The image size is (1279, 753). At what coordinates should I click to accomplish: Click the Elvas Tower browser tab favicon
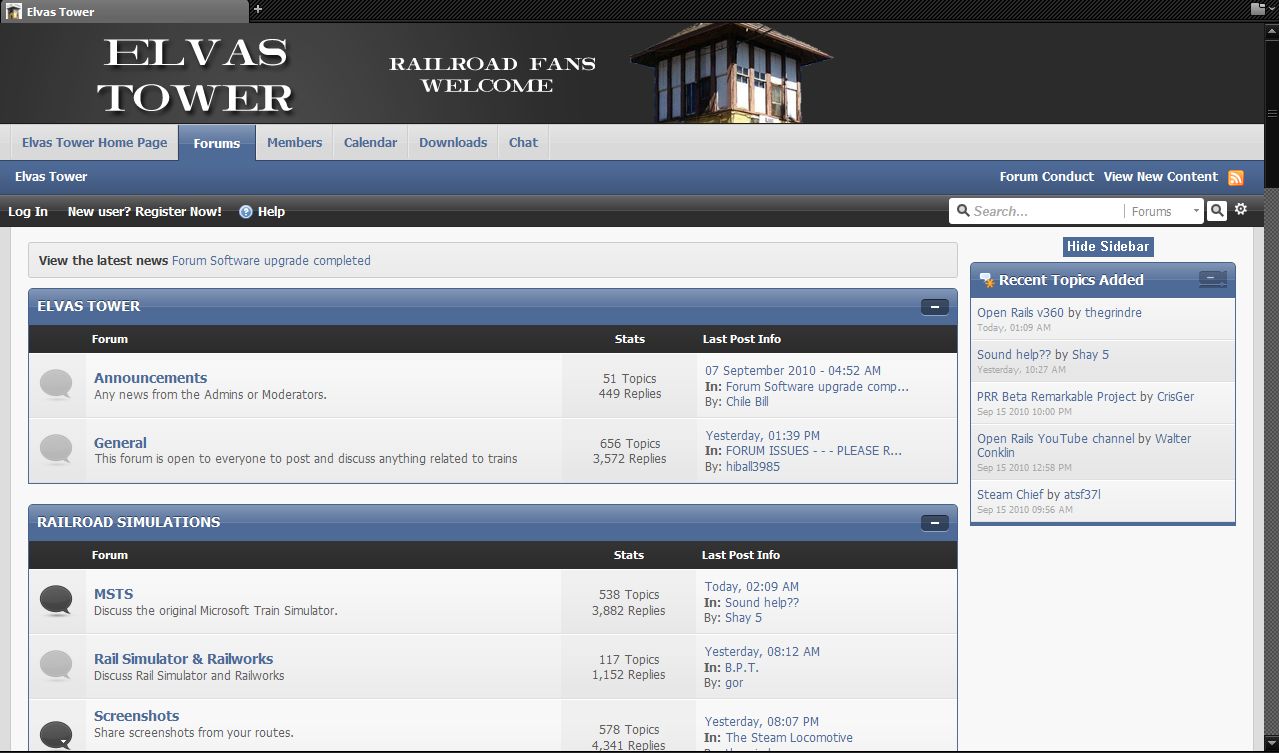[14, 11]
